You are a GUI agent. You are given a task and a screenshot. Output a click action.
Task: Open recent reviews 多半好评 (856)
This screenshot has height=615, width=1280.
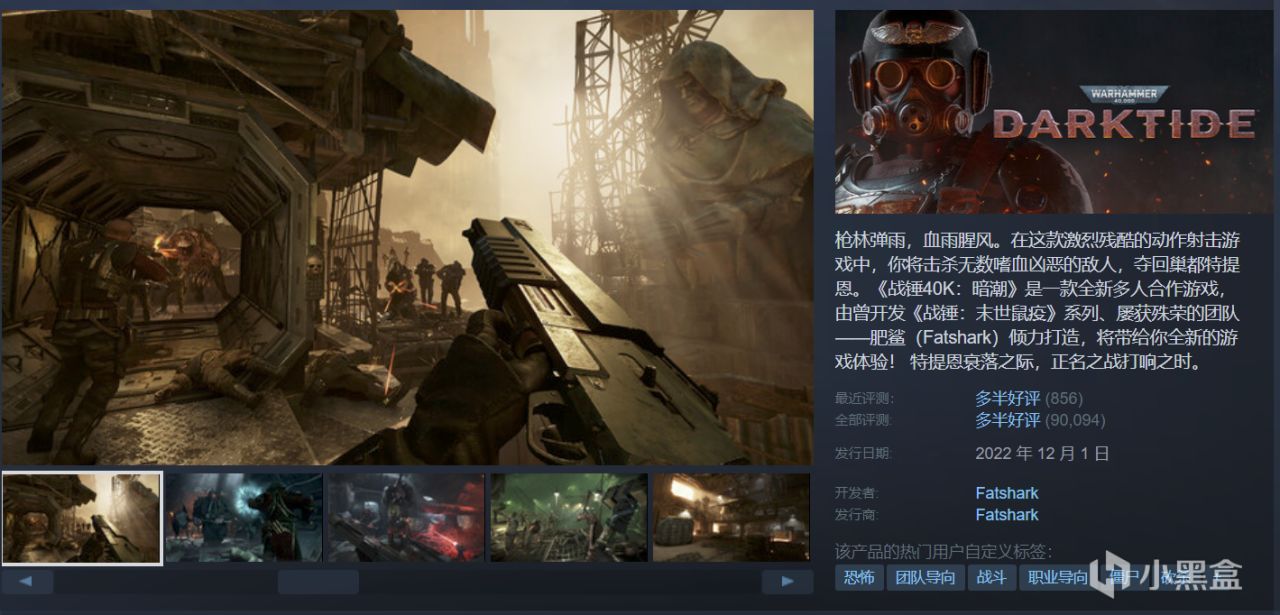point(1029,399)
